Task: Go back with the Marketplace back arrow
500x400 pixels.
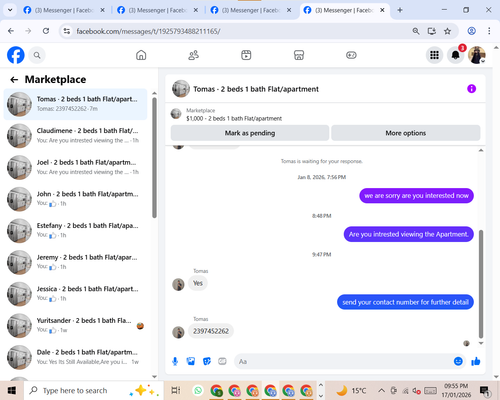Action: 14,79
